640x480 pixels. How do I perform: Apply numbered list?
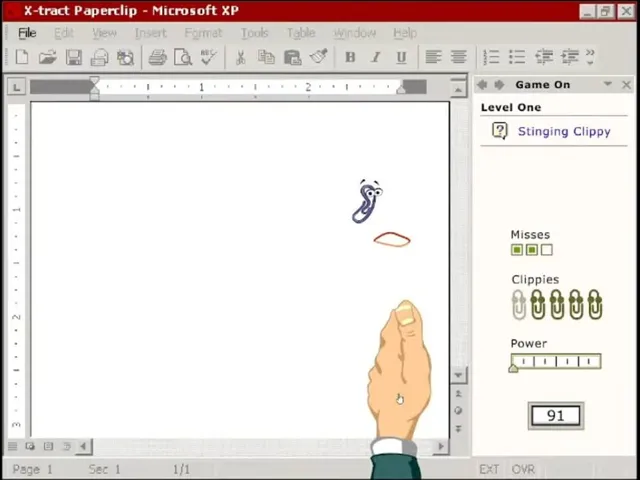pyautogui.click(x=491, y=57)
